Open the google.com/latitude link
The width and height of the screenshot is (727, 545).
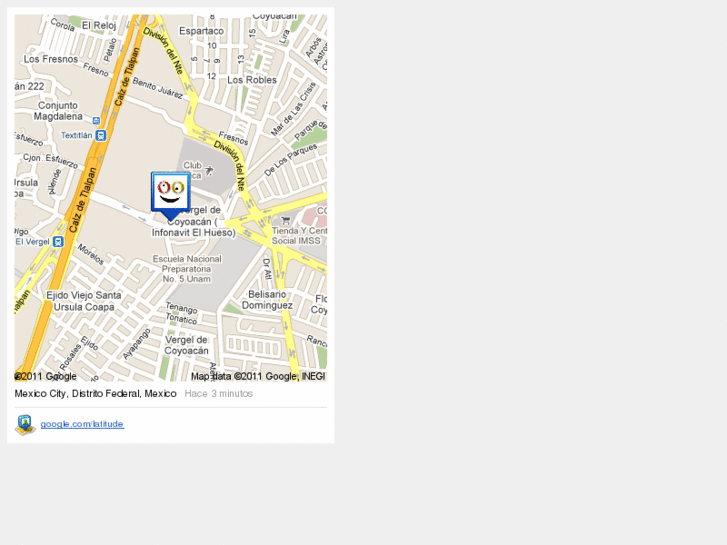point(82,424)
